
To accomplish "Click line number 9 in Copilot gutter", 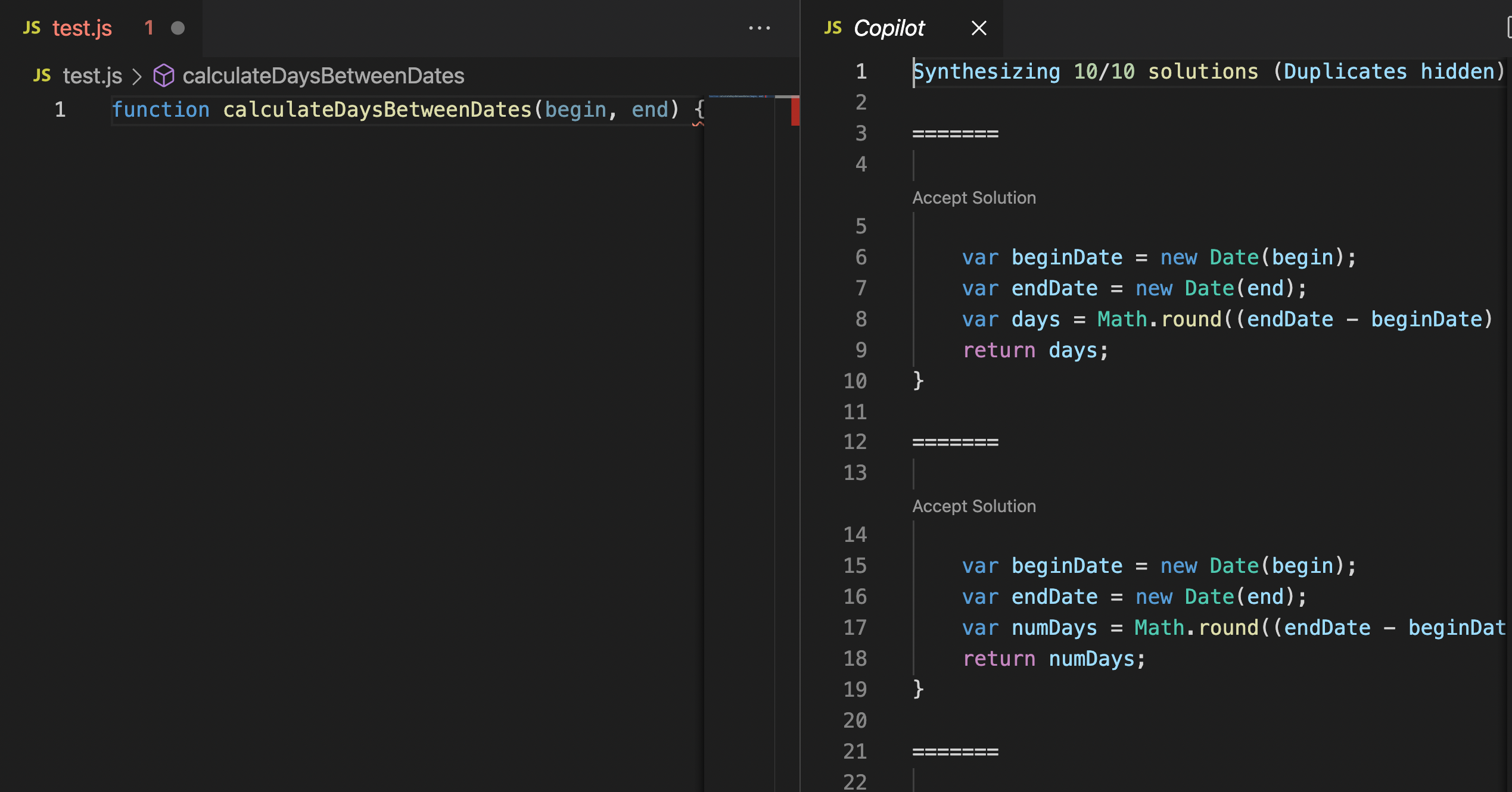I will pyautogui.click(x=861, y=350).
